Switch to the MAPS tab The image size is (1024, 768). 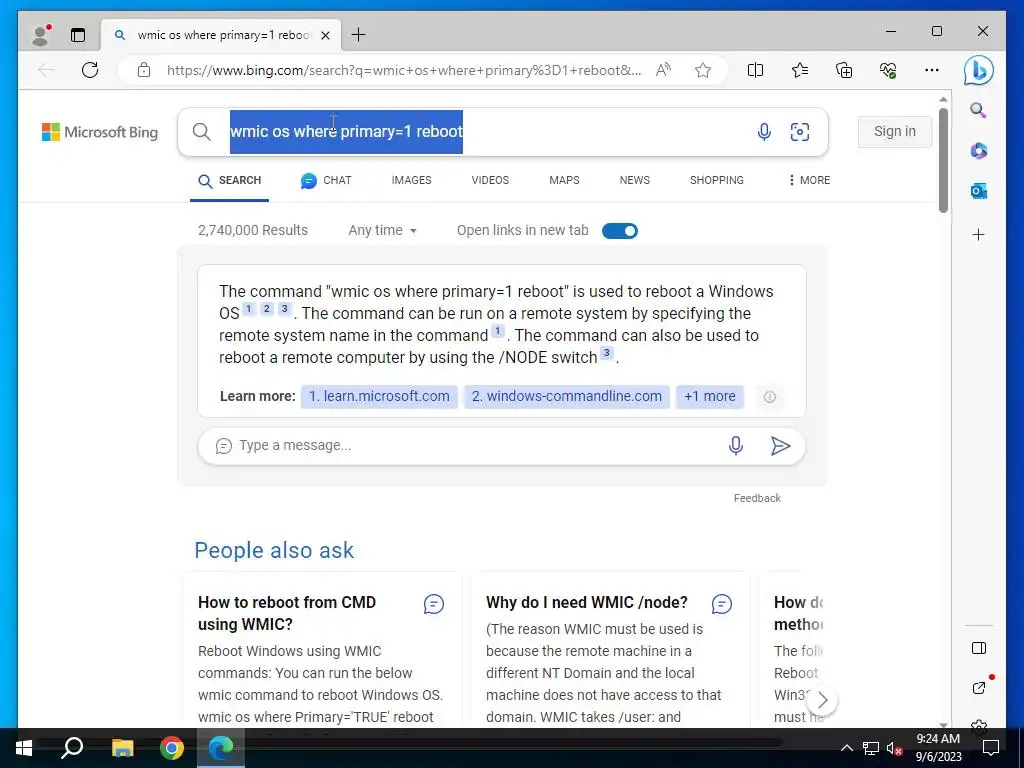[564, 180]
